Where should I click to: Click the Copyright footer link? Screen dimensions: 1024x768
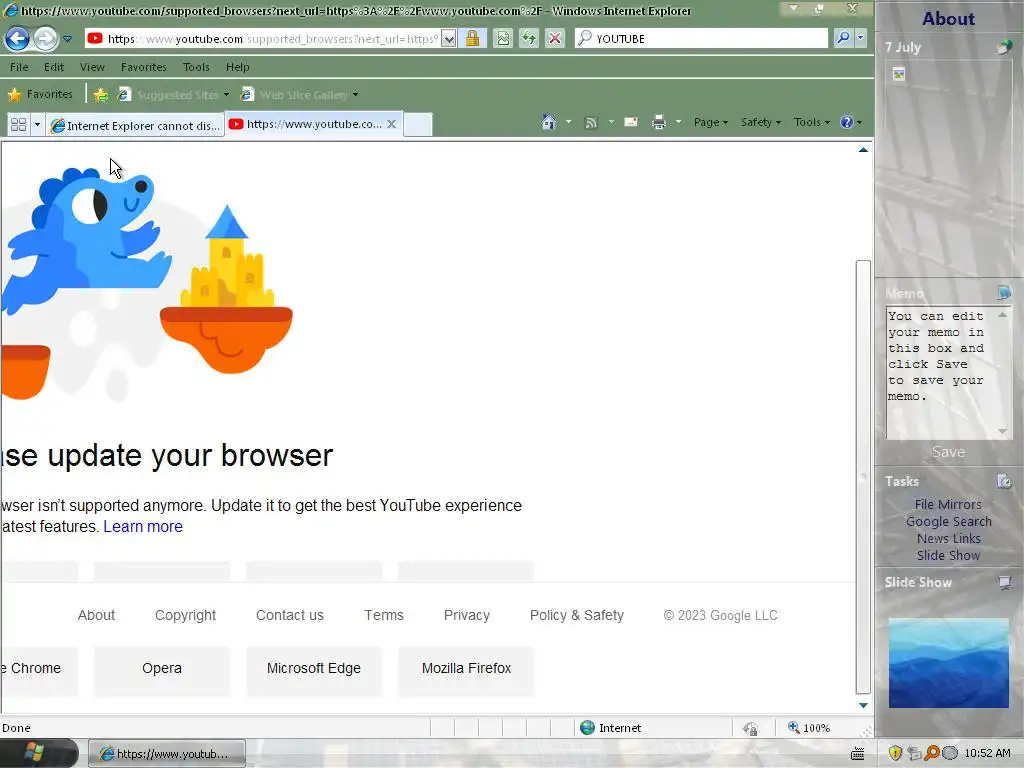(185, 615)
